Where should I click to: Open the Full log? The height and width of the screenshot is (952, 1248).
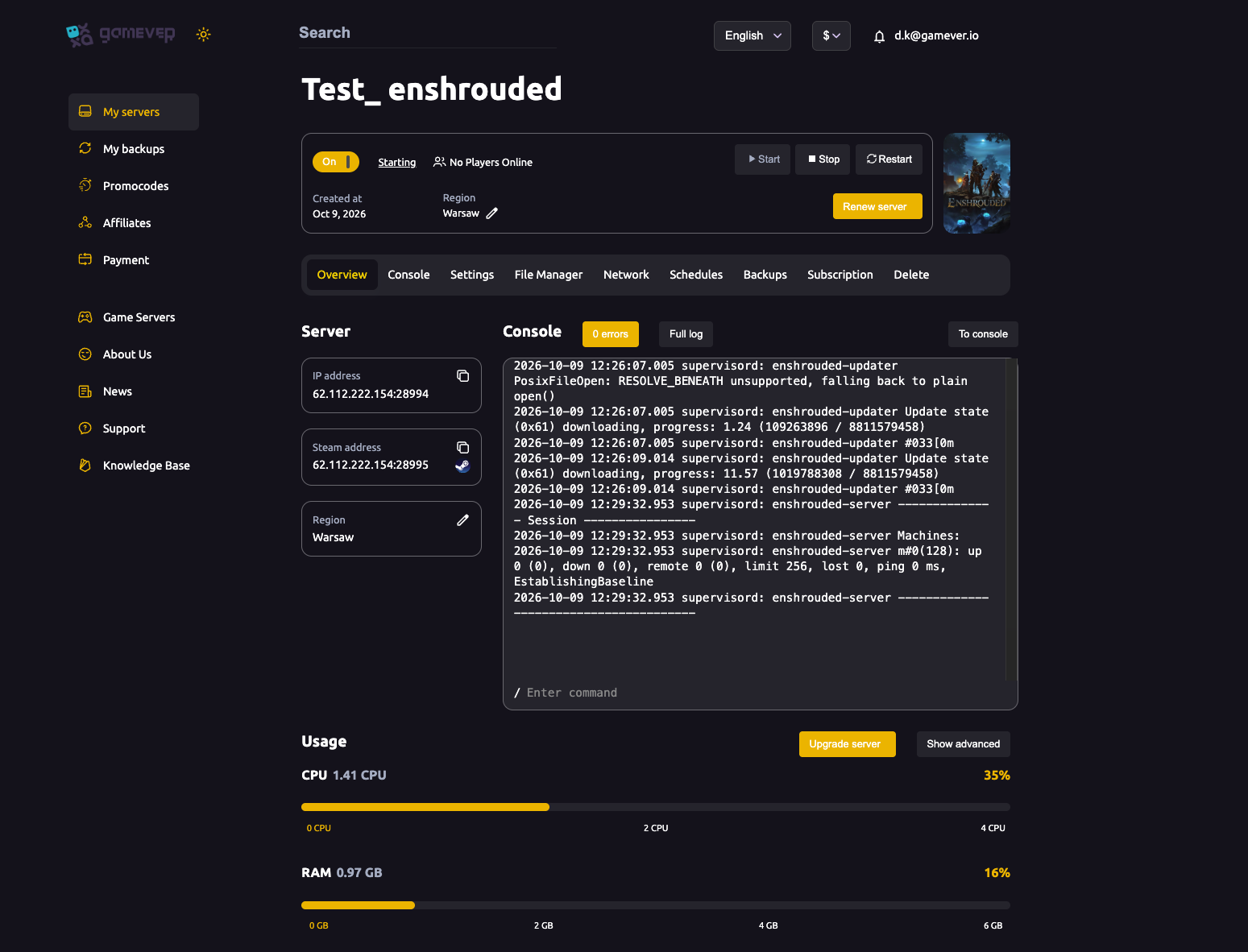pos(686,334)
